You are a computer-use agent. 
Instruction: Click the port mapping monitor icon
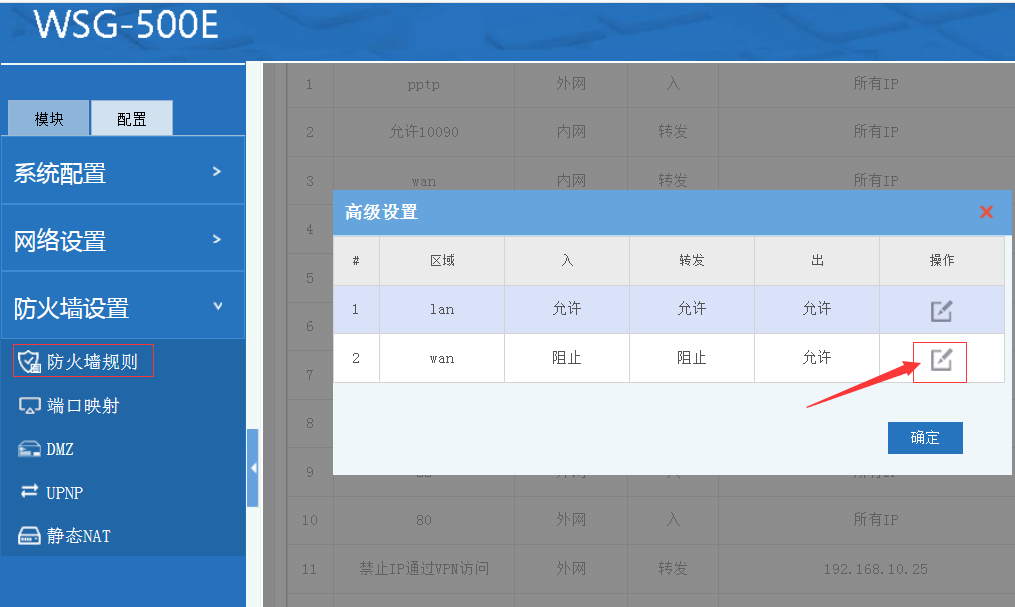[30, 406]
